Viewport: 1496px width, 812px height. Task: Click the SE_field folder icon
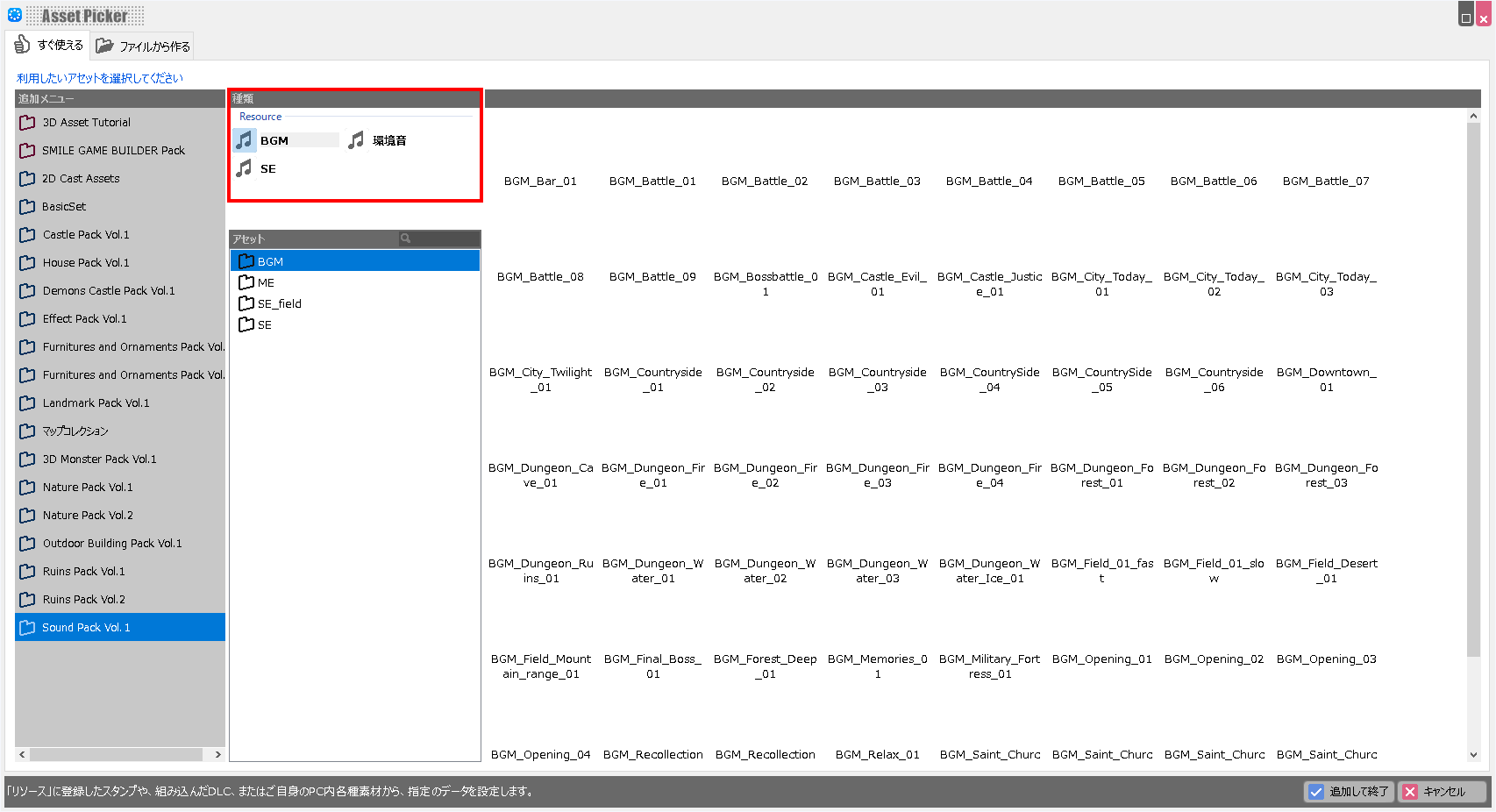[246, 303]
